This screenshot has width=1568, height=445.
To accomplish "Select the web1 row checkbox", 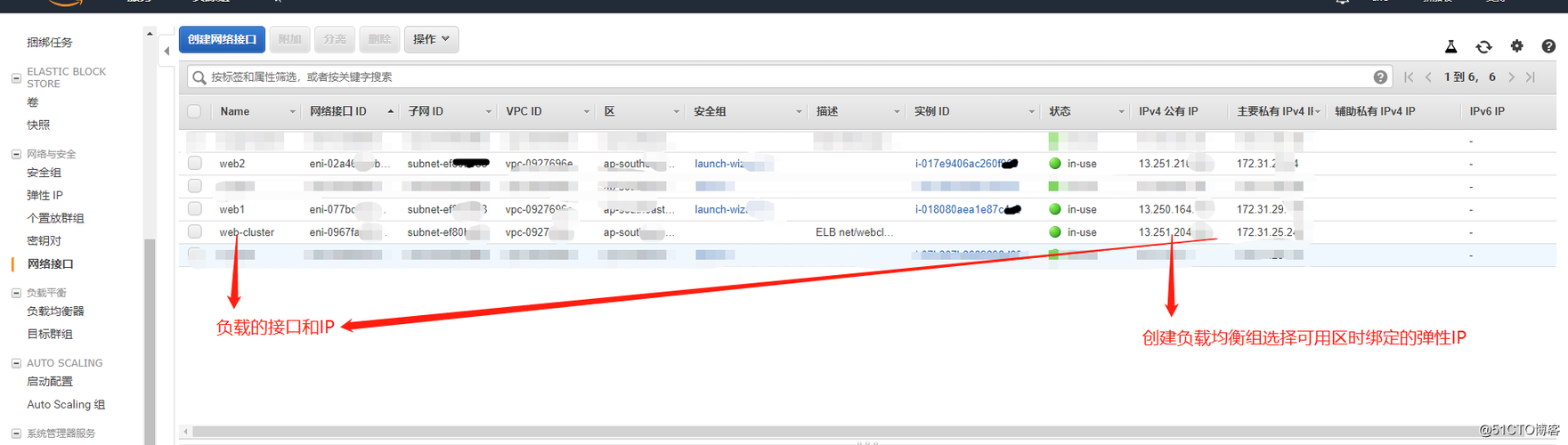I will click(195, 208).
